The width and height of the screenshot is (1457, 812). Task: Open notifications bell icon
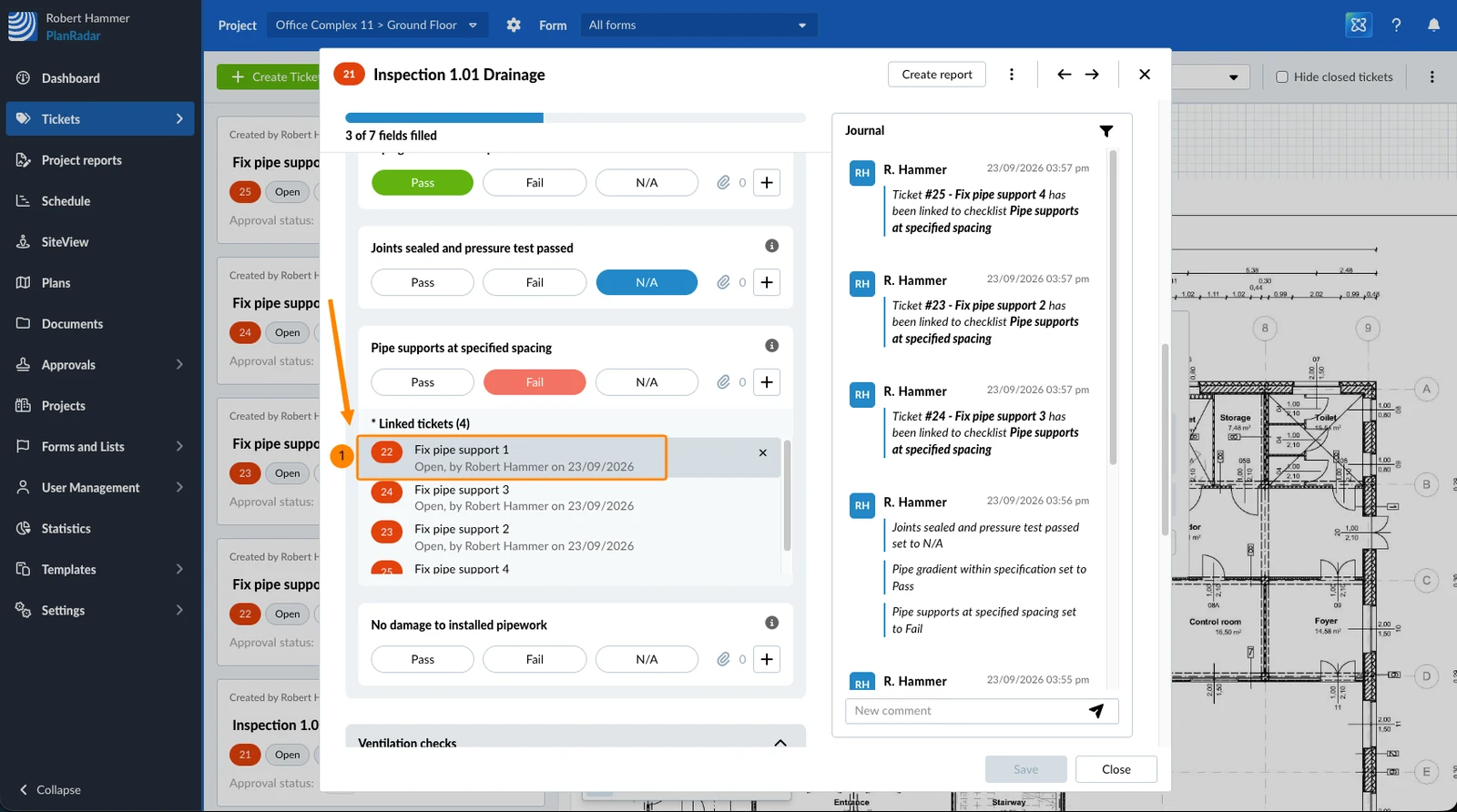1433,25
